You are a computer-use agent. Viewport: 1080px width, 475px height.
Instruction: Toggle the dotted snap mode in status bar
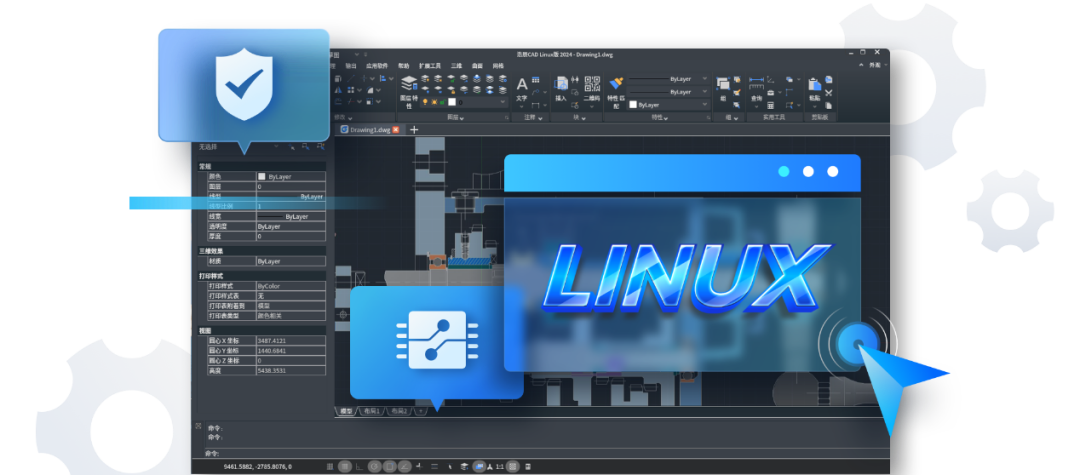click(329, 466)
